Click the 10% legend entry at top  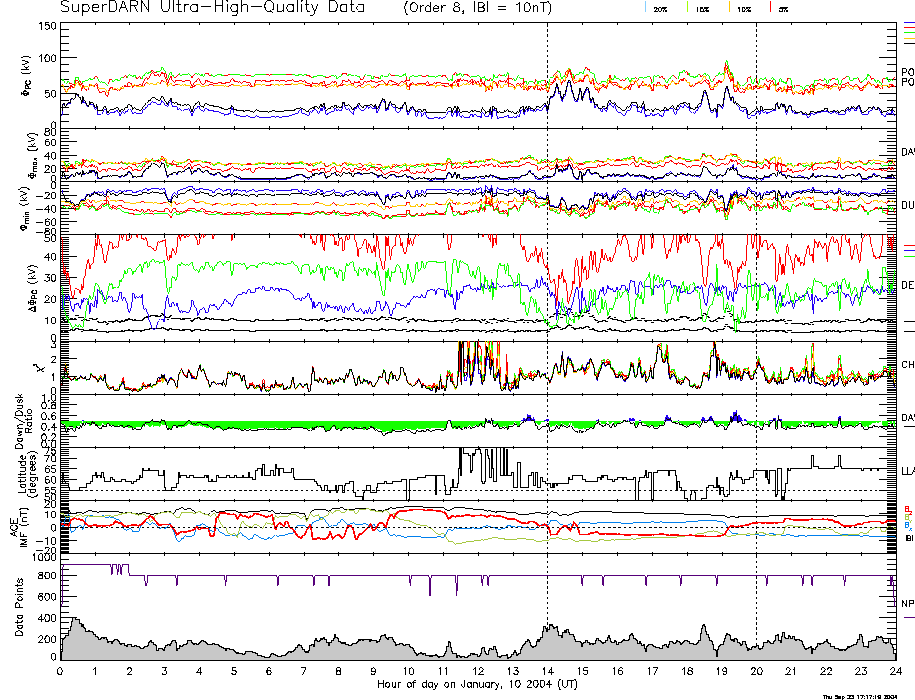tap(742, 8)
